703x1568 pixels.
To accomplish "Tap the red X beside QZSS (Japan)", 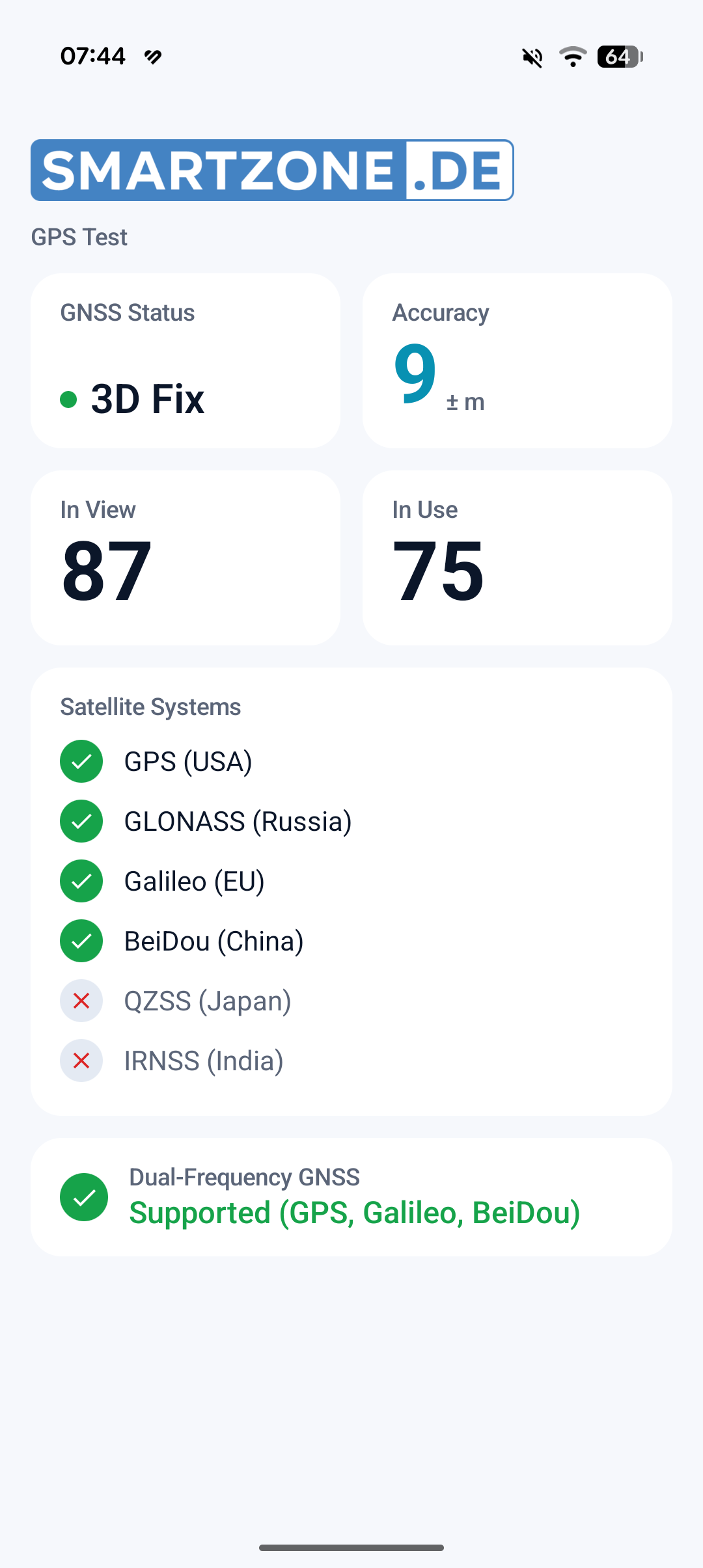I will pos(81,1001).
